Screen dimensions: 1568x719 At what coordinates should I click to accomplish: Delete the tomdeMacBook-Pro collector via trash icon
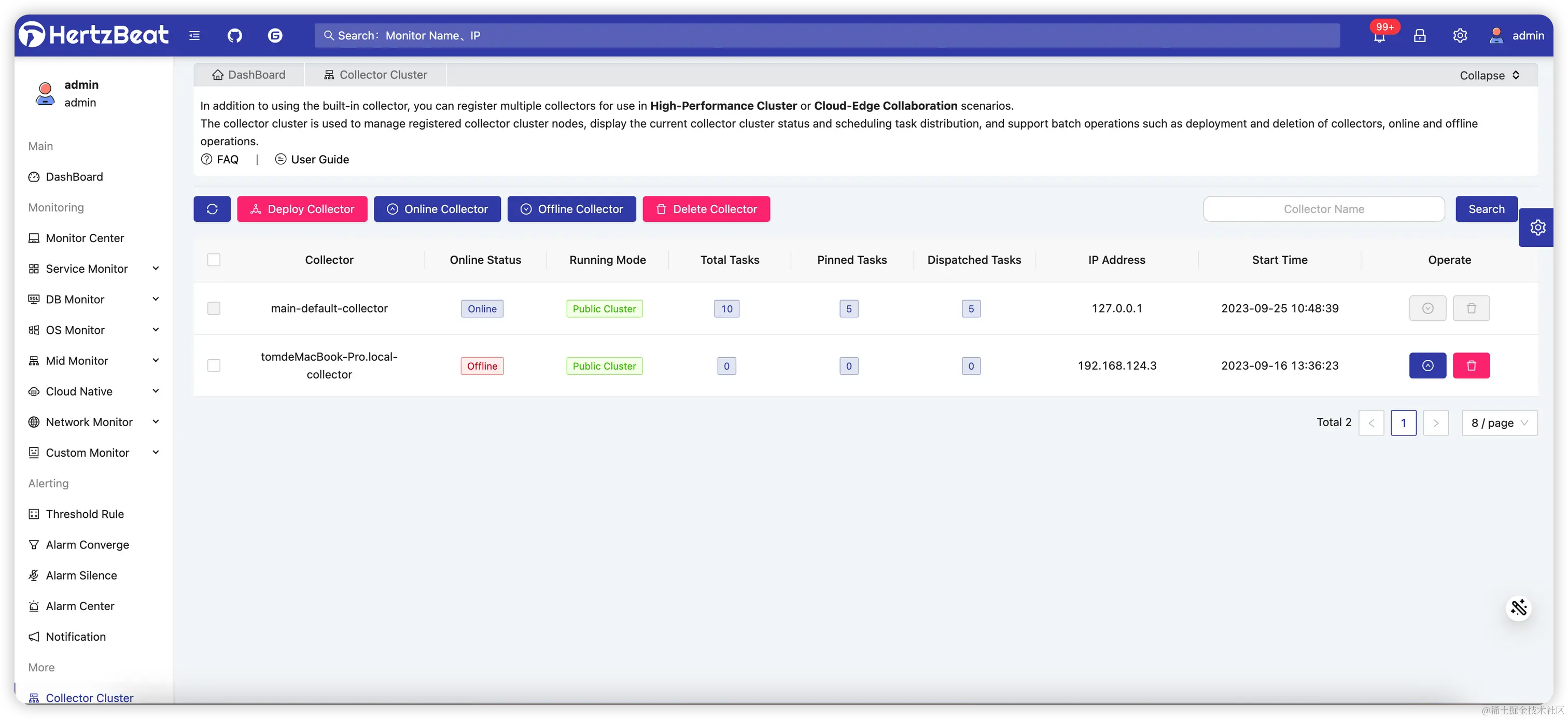1471,365
